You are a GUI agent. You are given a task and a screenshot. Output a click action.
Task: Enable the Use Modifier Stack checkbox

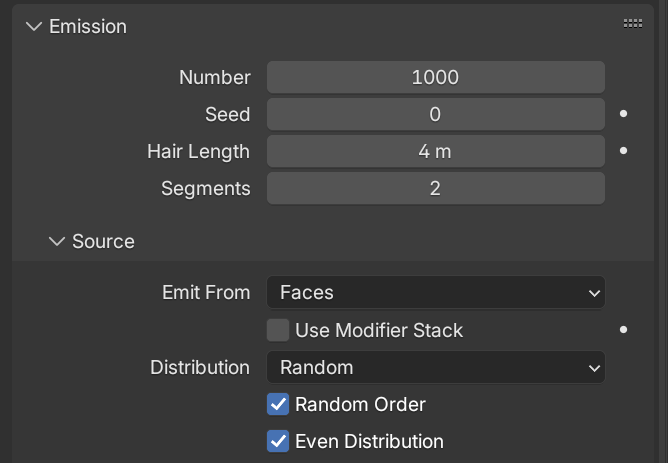pyautogui.click(x=278, y=330)
